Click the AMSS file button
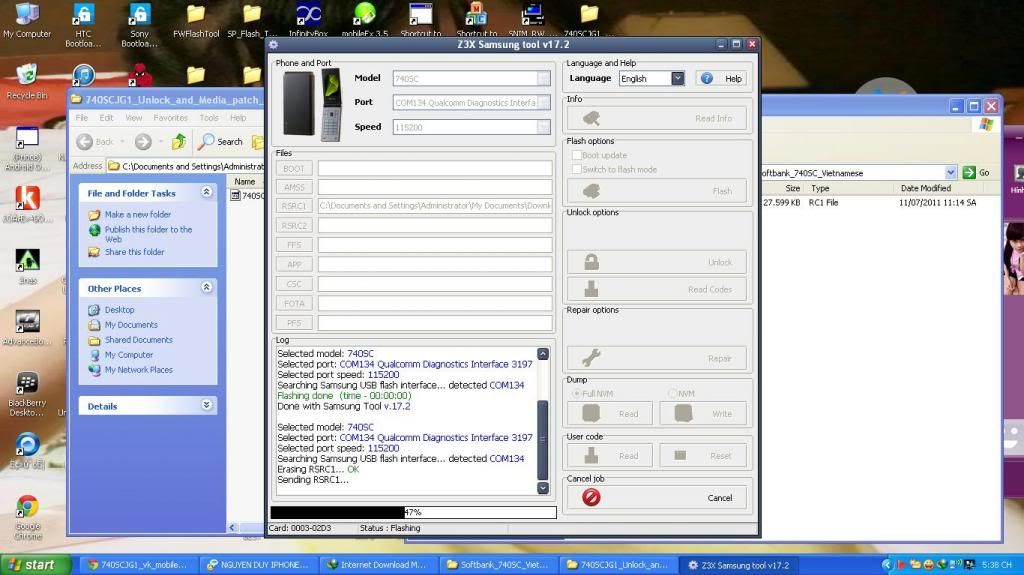The image size is (1024, 575). (x=294, y=187)
